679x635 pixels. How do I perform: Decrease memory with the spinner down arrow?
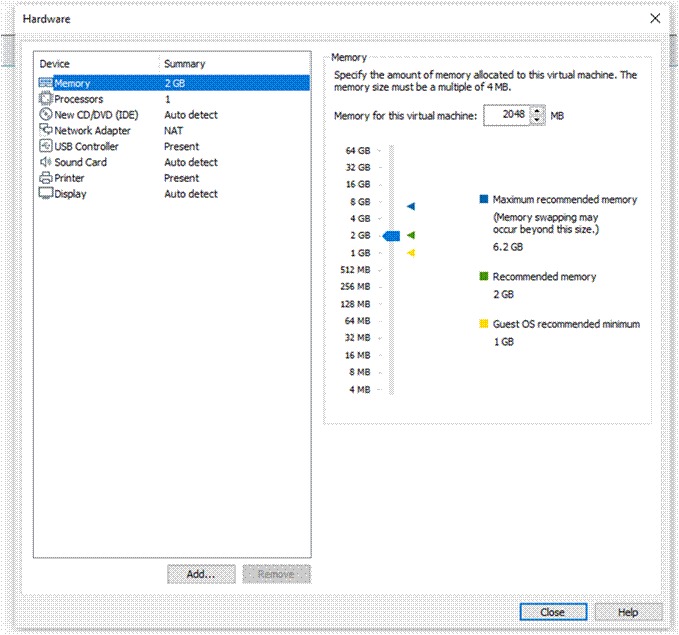pos(537,120)
